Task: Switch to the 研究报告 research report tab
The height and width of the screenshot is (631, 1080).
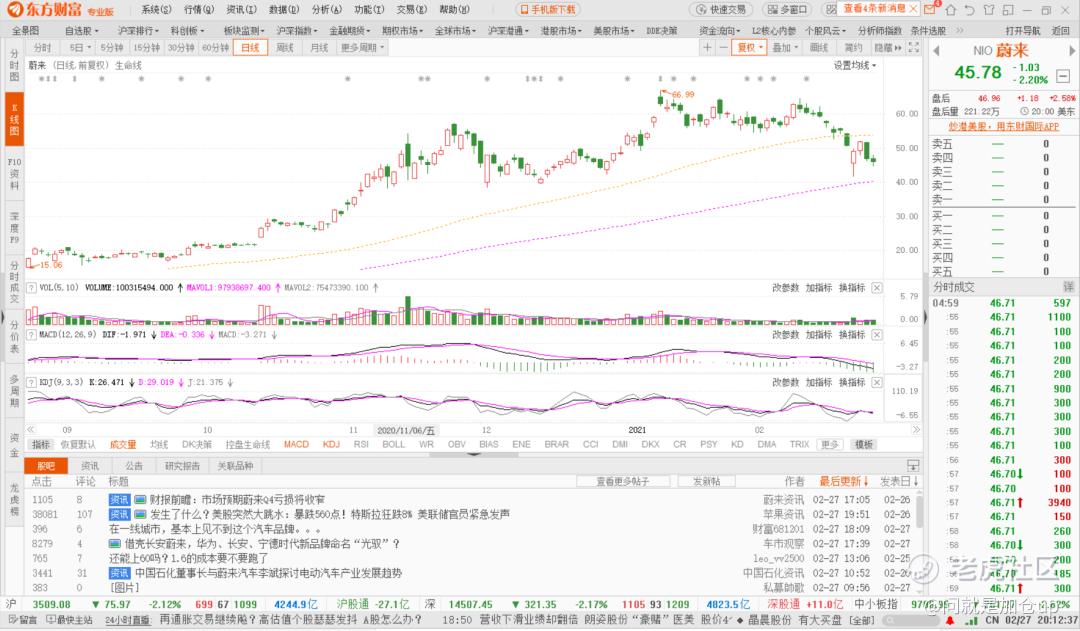Action: 182,466
